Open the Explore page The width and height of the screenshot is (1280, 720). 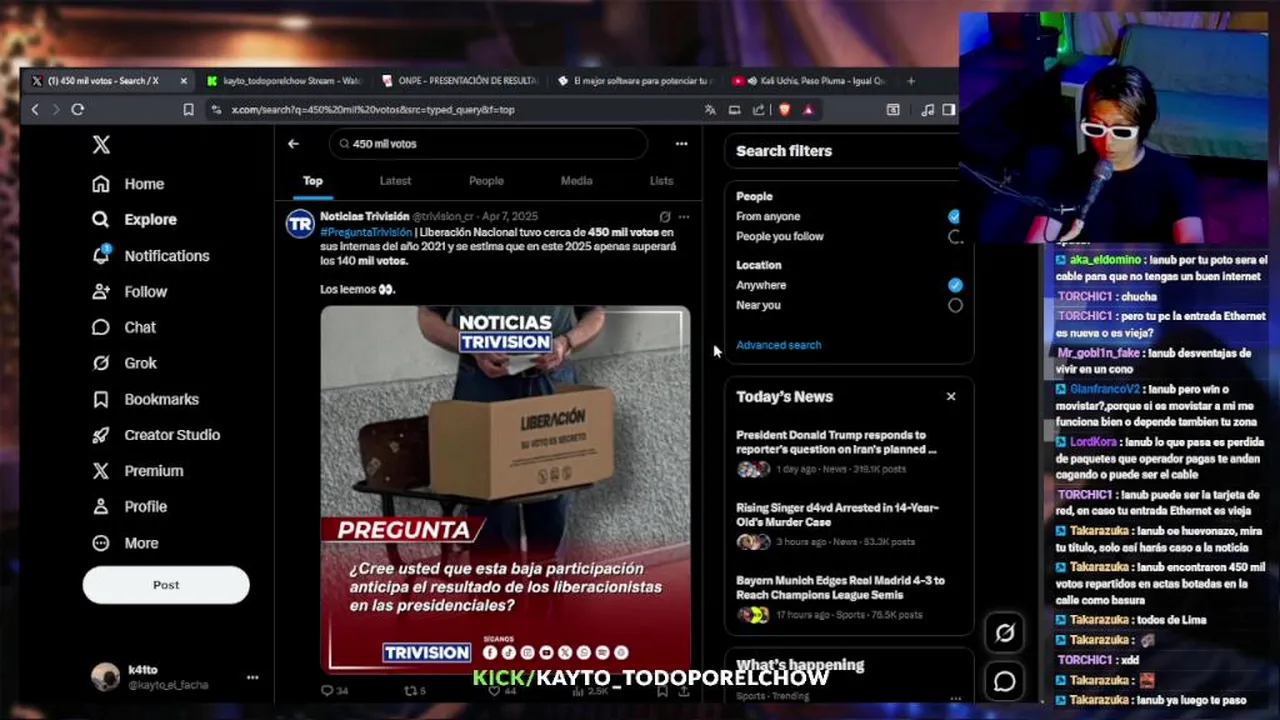point(134,220)
